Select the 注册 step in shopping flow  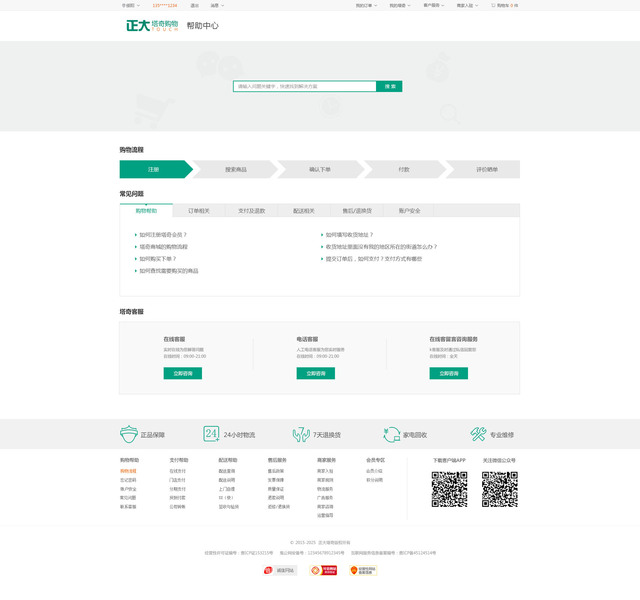(156, 169)
